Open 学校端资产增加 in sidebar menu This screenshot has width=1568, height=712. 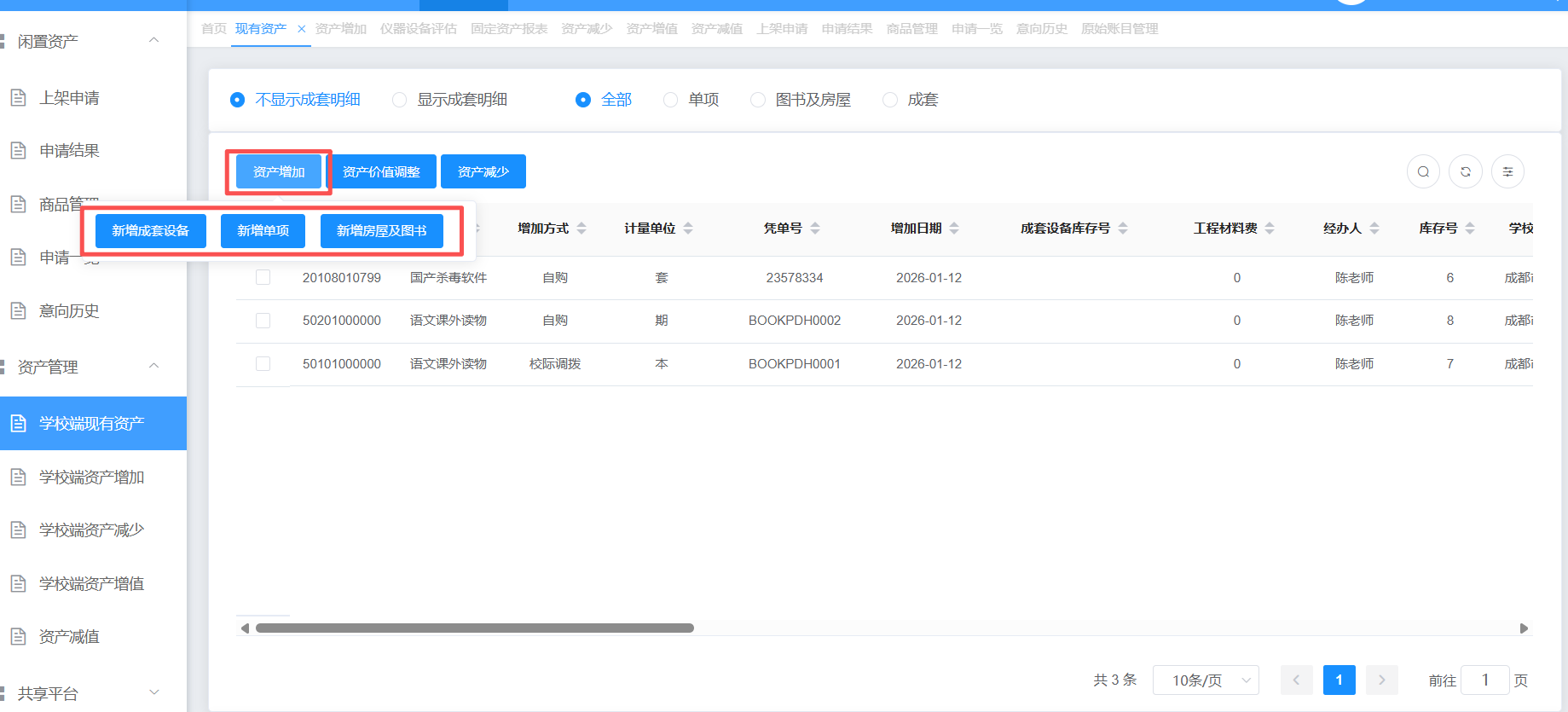pyautogui.click(x=91, y=478)
